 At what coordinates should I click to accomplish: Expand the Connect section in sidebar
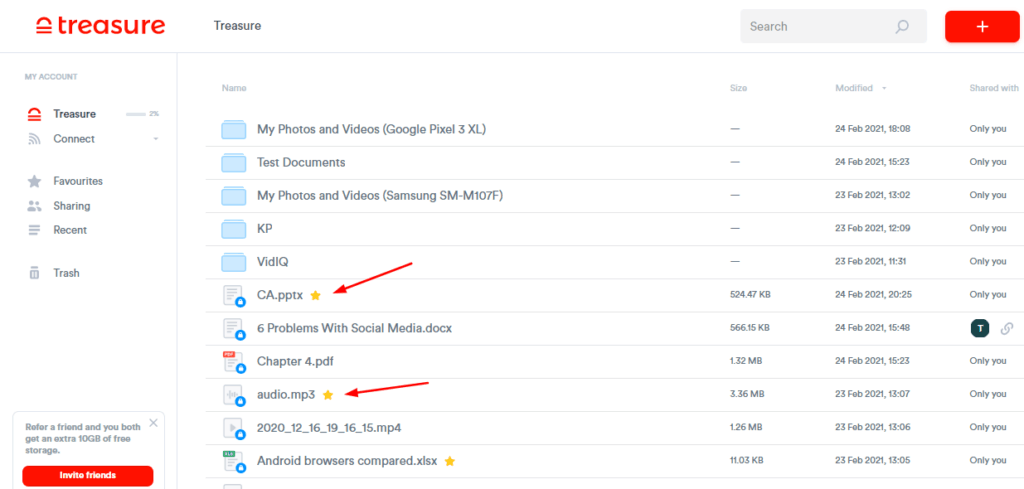tap(156, 139)
